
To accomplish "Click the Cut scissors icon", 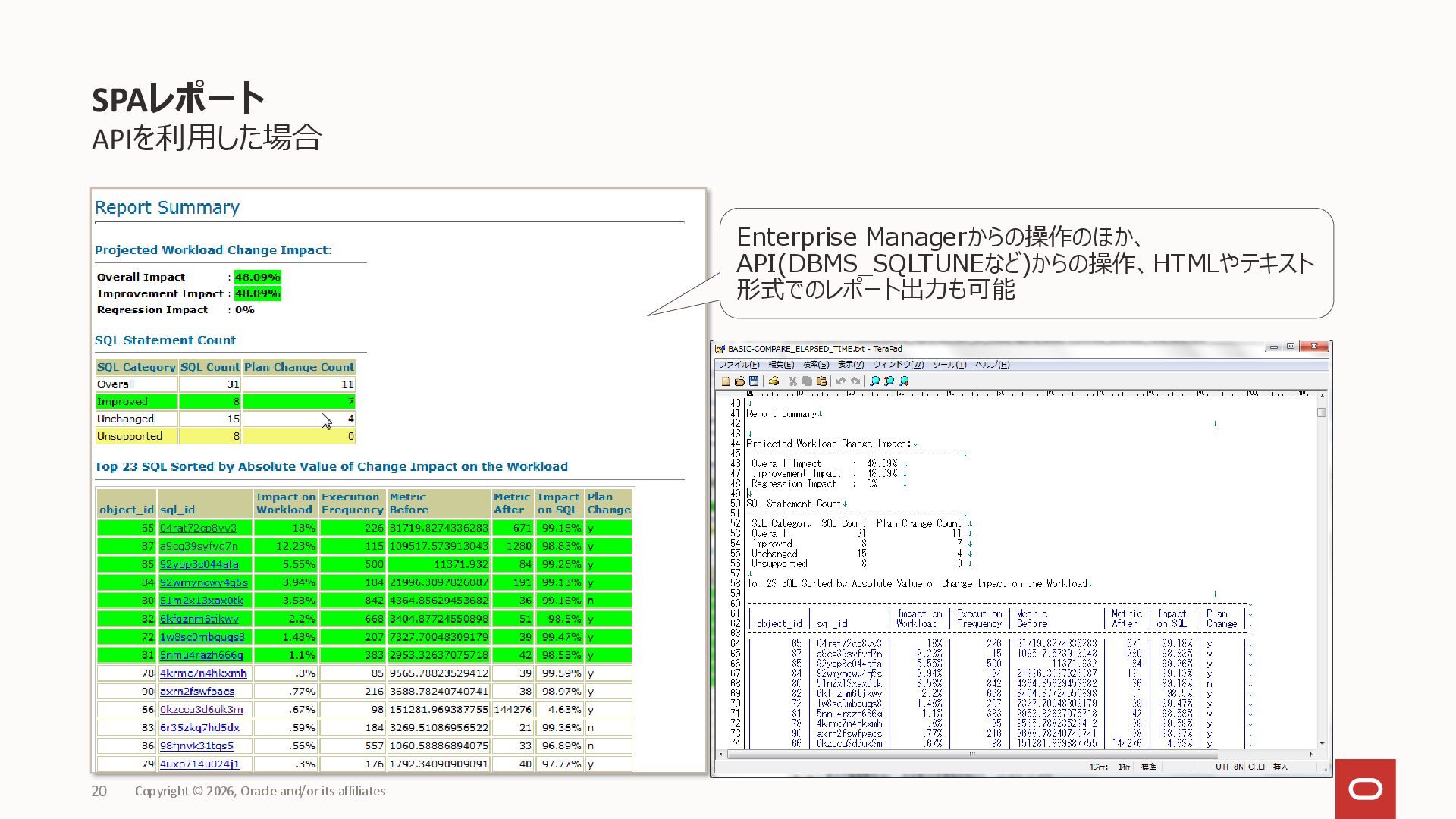I will pyautogui.click(x=793, y=381).
